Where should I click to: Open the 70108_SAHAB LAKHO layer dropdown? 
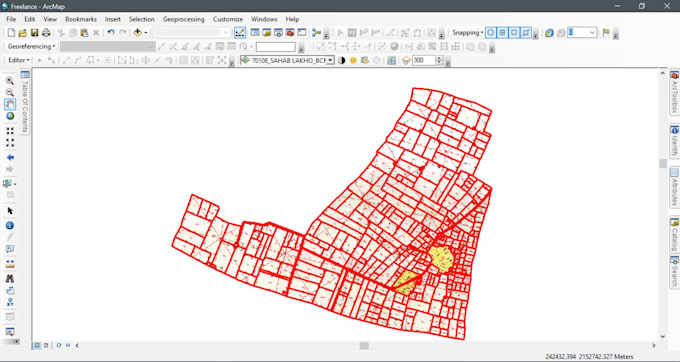pos(330,60)
